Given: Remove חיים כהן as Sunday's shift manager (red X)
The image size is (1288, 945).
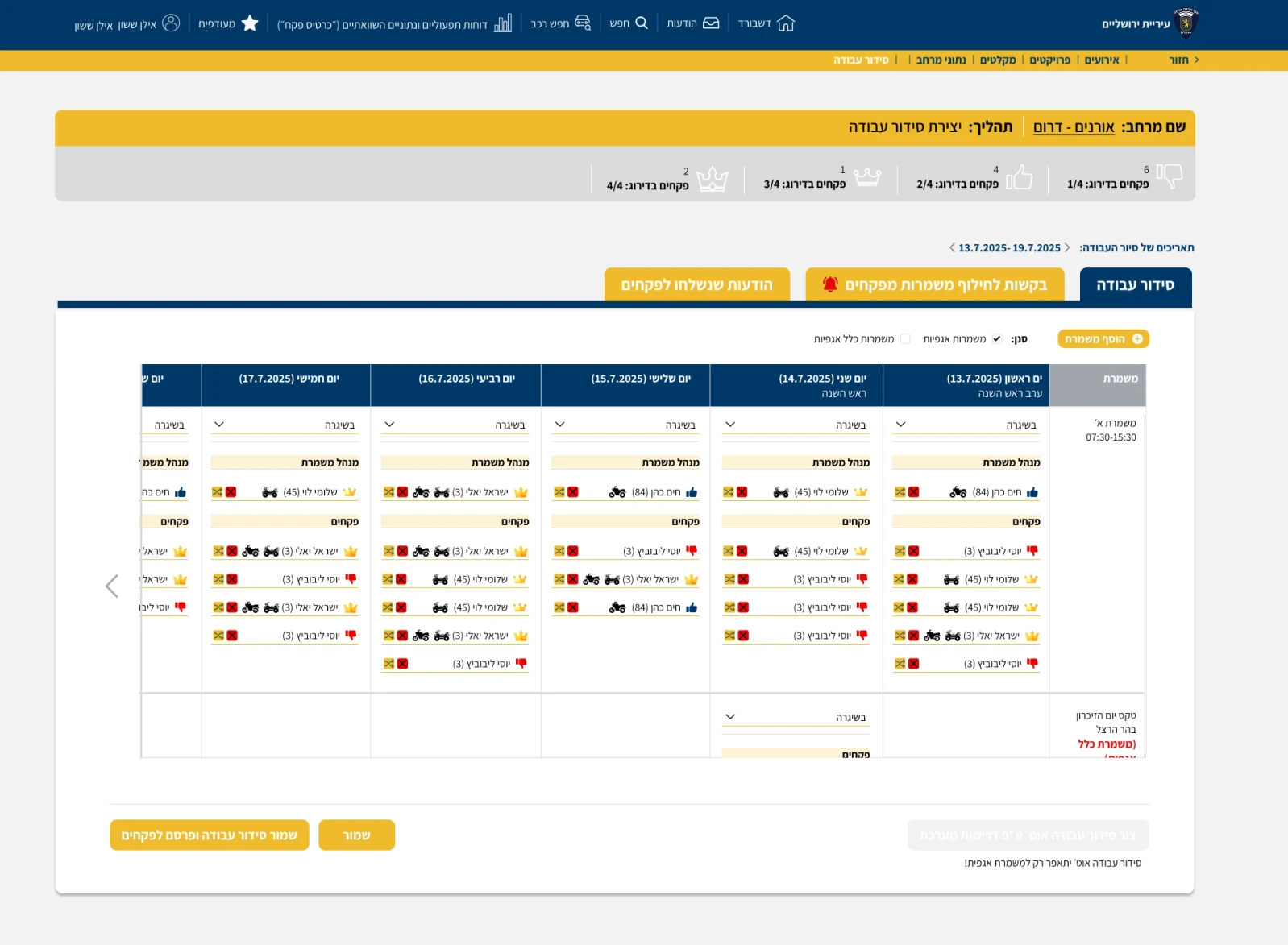Looking at the screenshot, I should (x=913, y=492).
